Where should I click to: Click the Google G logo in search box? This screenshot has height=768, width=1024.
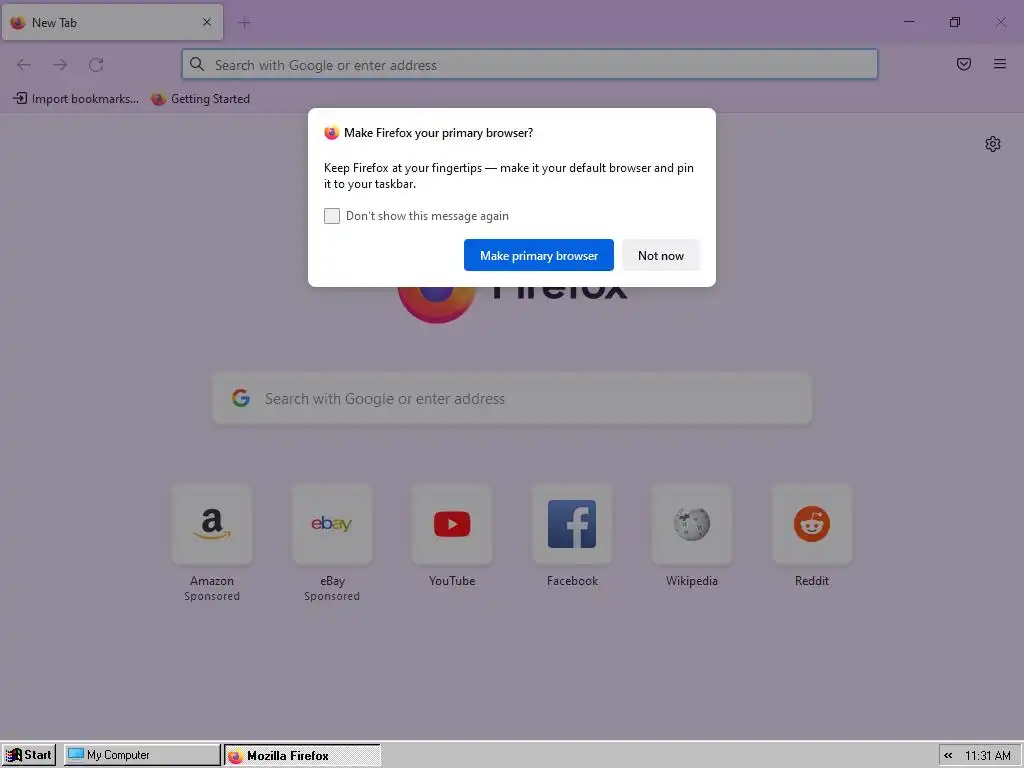coord(241,398)
